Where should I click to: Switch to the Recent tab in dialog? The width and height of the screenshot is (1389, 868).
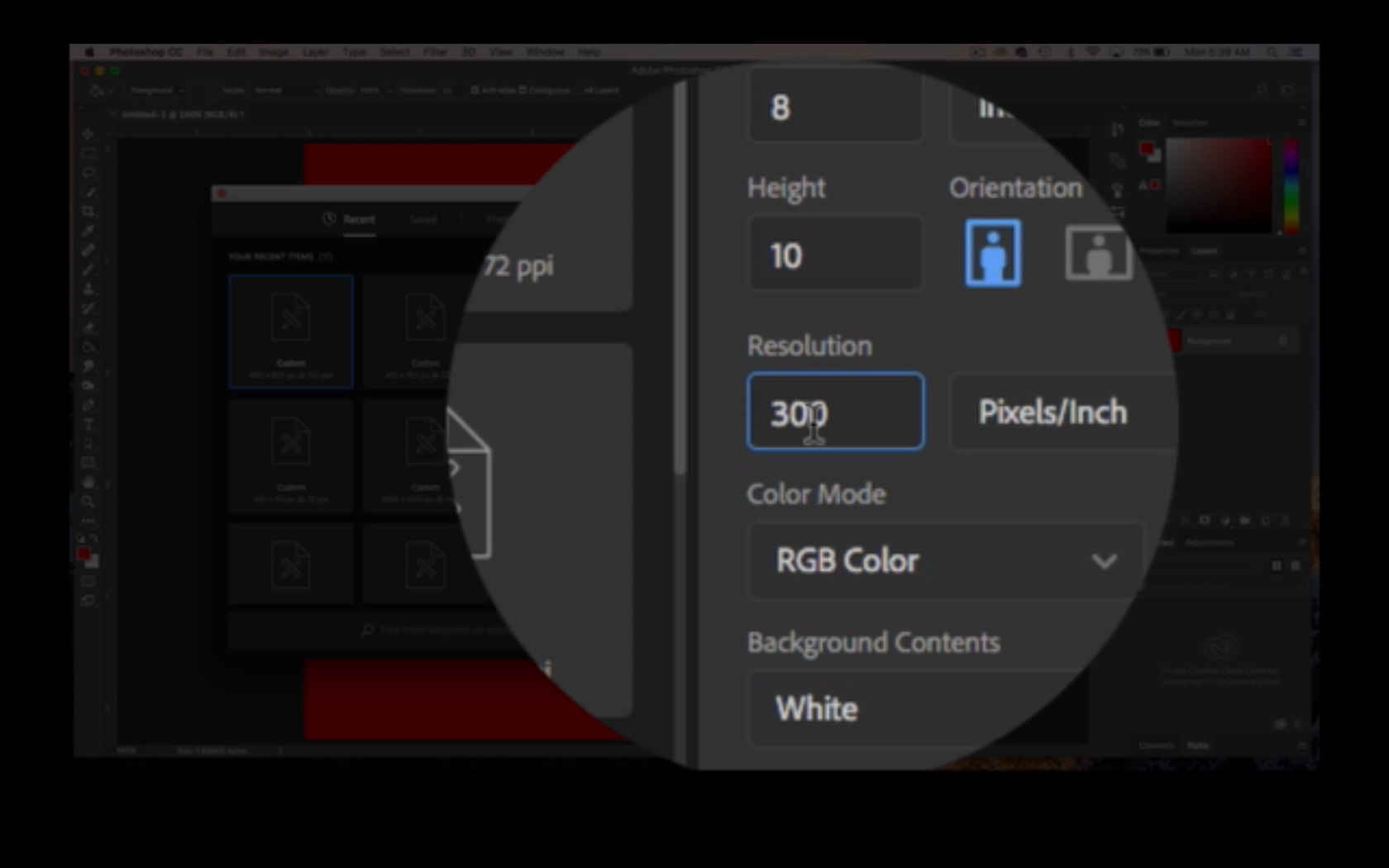[359, 219]
